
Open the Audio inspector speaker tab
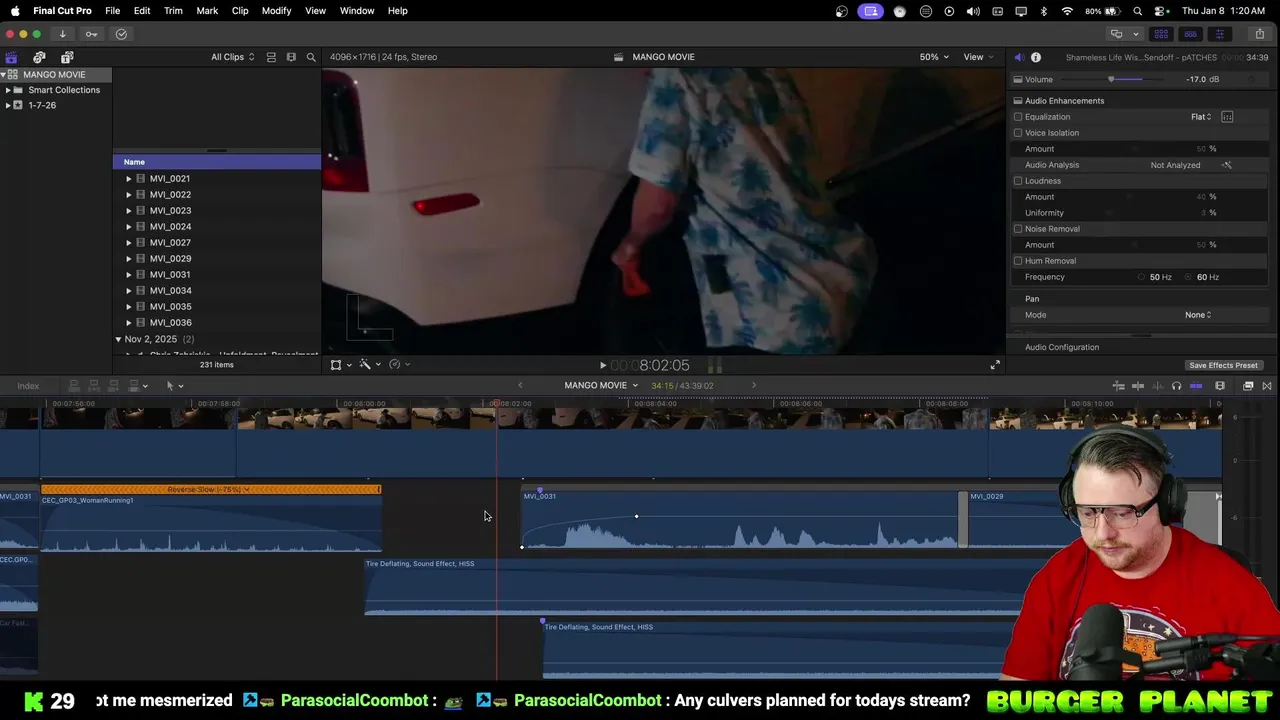coord(1018,57)
